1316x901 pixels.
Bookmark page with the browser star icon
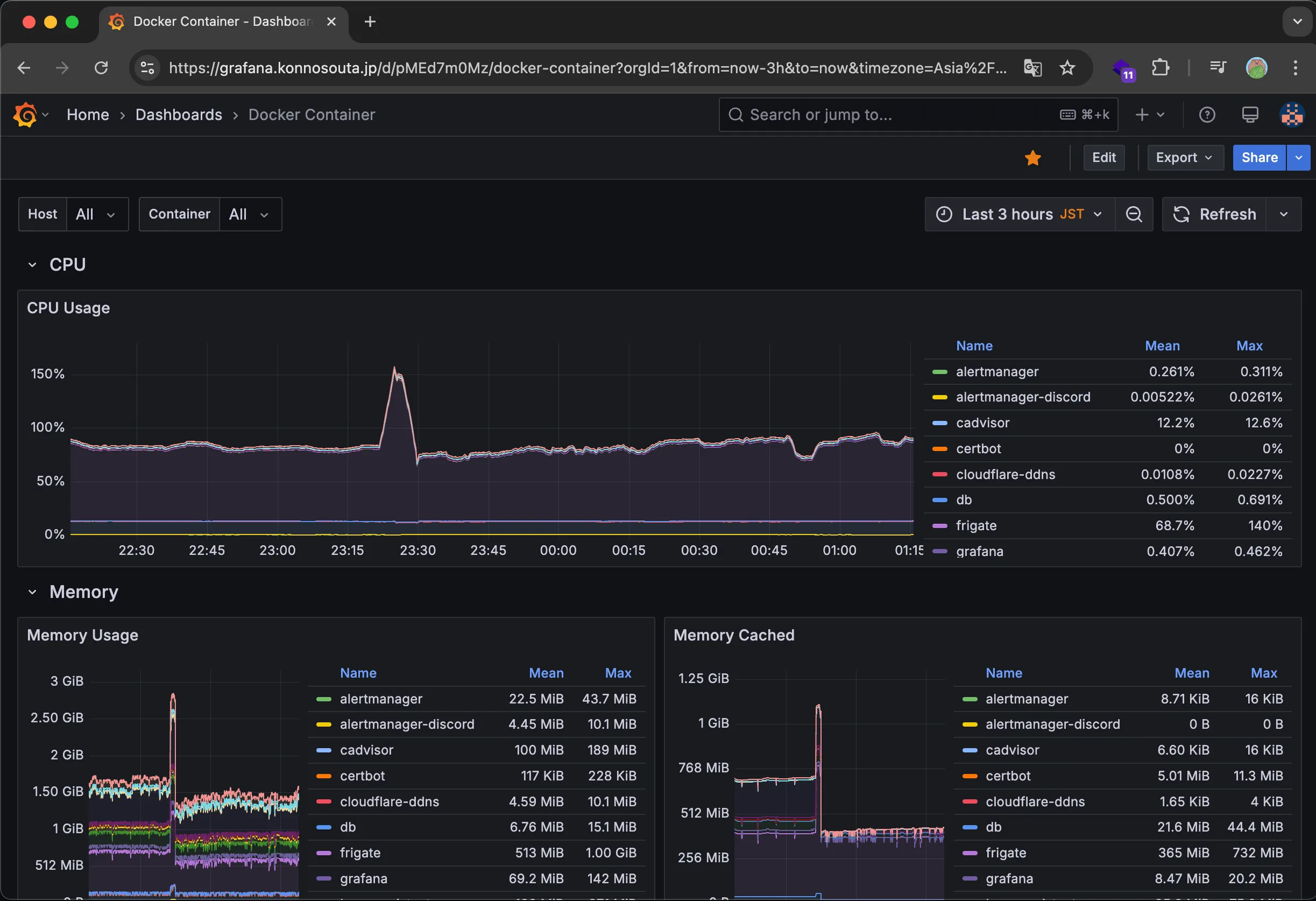pyautogui.click(x=1067, y=68)
